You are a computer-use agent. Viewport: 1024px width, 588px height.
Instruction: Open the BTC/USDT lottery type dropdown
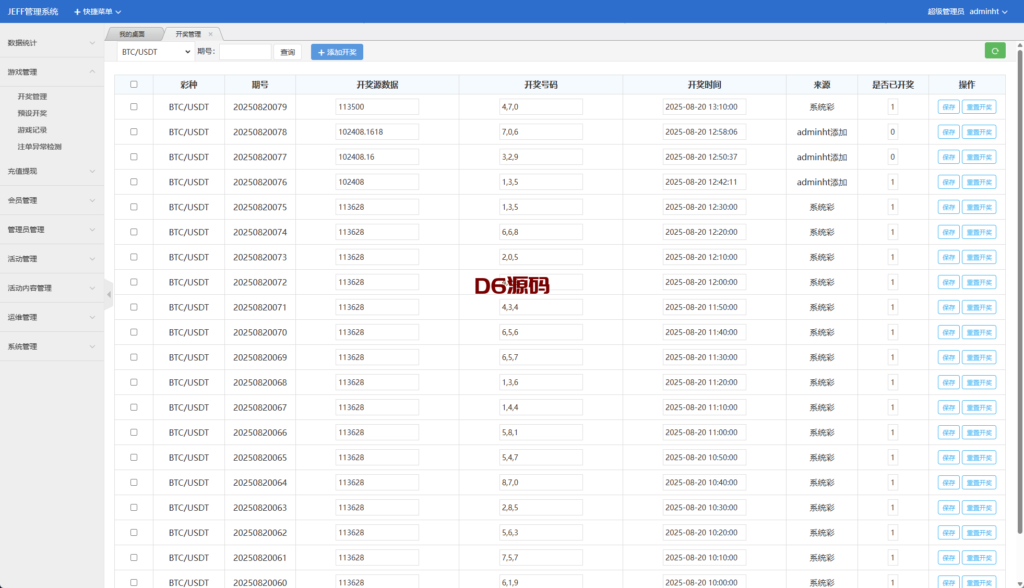[x=155, y=52]
